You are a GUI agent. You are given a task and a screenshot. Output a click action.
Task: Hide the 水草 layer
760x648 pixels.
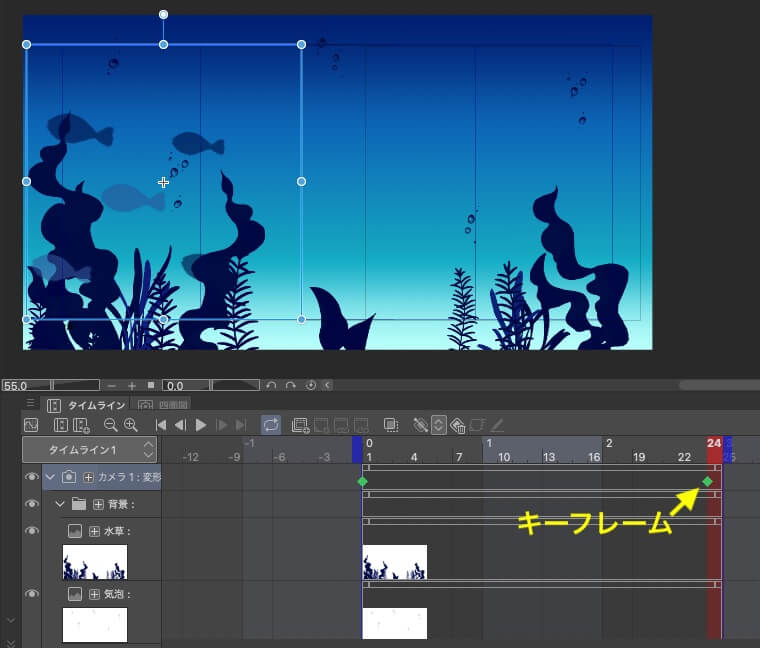click(x=32, y=531)
